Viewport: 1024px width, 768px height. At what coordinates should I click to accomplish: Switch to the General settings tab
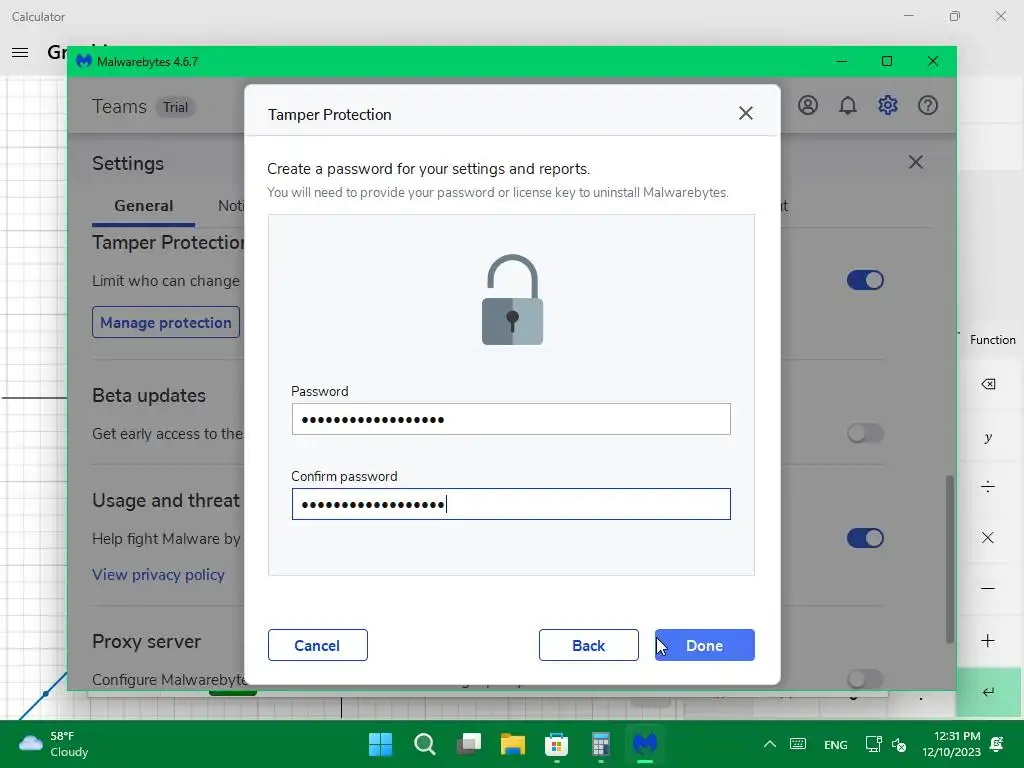[x=144, y=206]
